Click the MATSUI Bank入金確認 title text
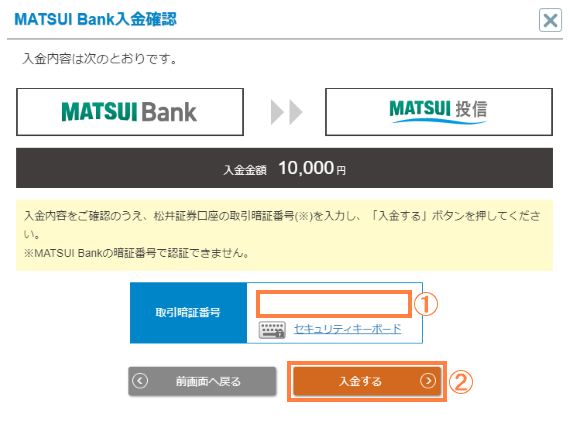The width and height of the screenshot is (570, 421). click(x=95, y=19)
